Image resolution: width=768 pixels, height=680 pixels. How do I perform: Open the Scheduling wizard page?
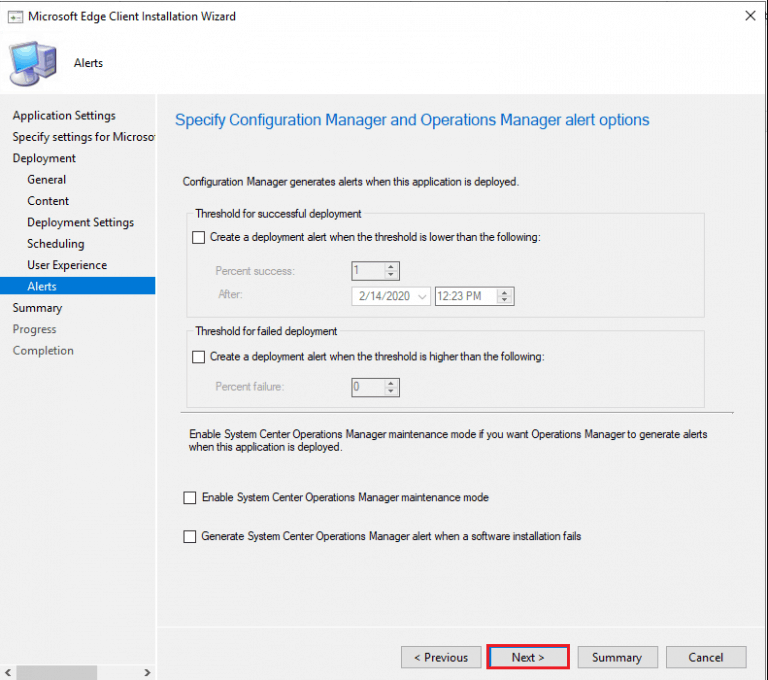[x=56, y=244]
